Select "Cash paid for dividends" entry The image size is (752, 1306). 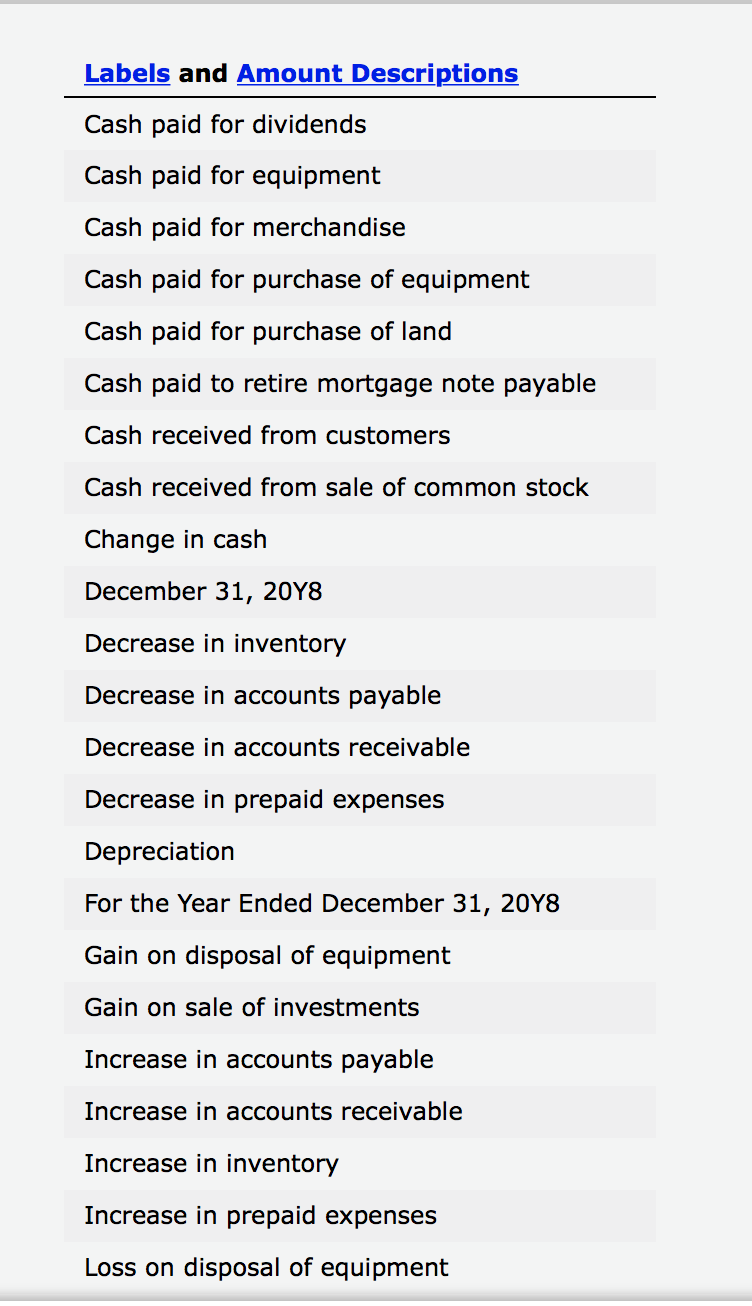(225, 124)
